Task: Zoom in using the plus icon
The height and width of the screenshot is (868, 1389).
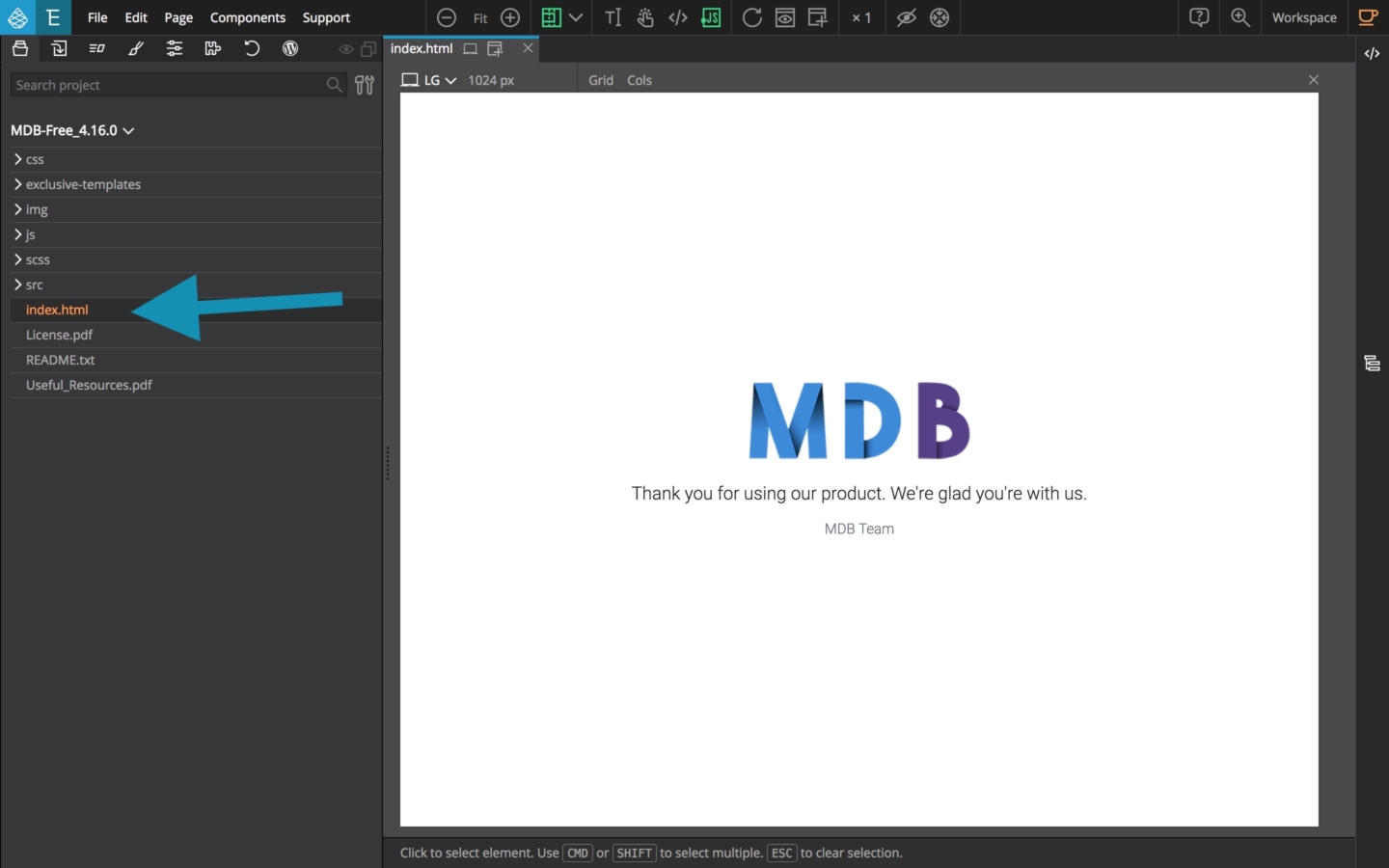Action: pos(510,17)
